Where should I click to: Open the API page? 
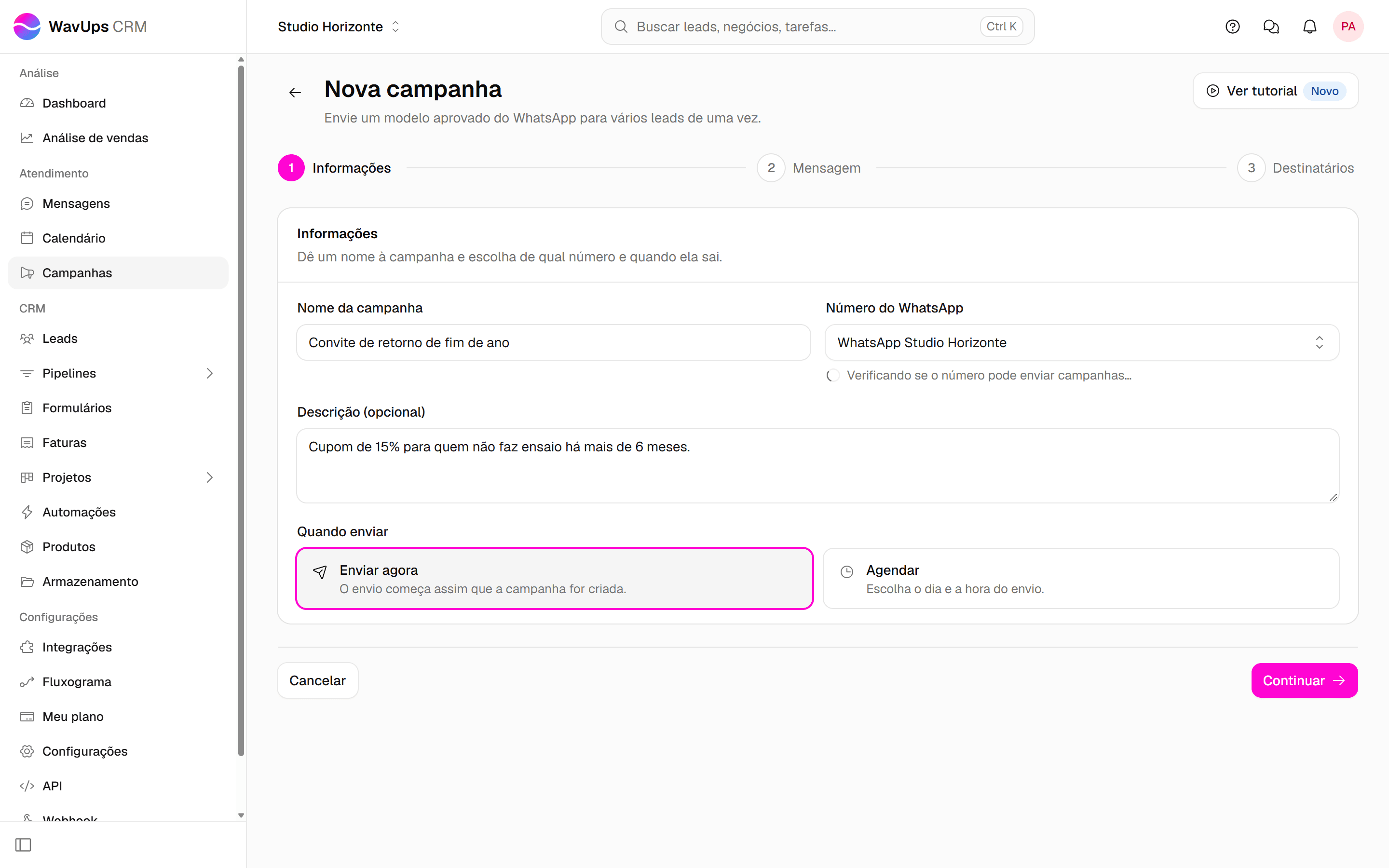118,786
